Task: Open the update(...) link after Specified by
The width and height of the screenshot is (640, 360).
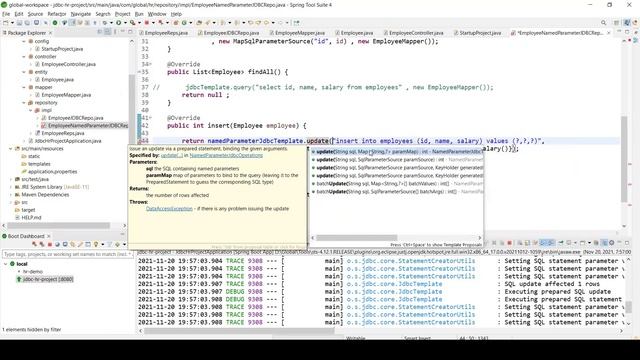Action: [172, 155]
